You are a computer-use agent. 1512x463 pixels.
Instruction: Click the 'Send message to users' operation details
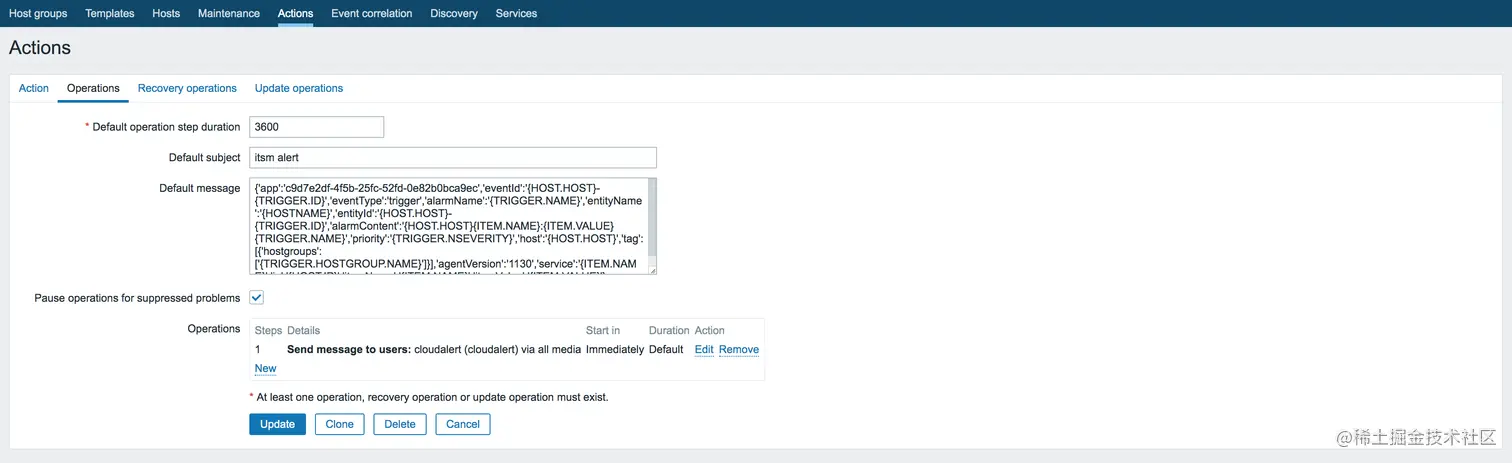click(x=433, y=349)
